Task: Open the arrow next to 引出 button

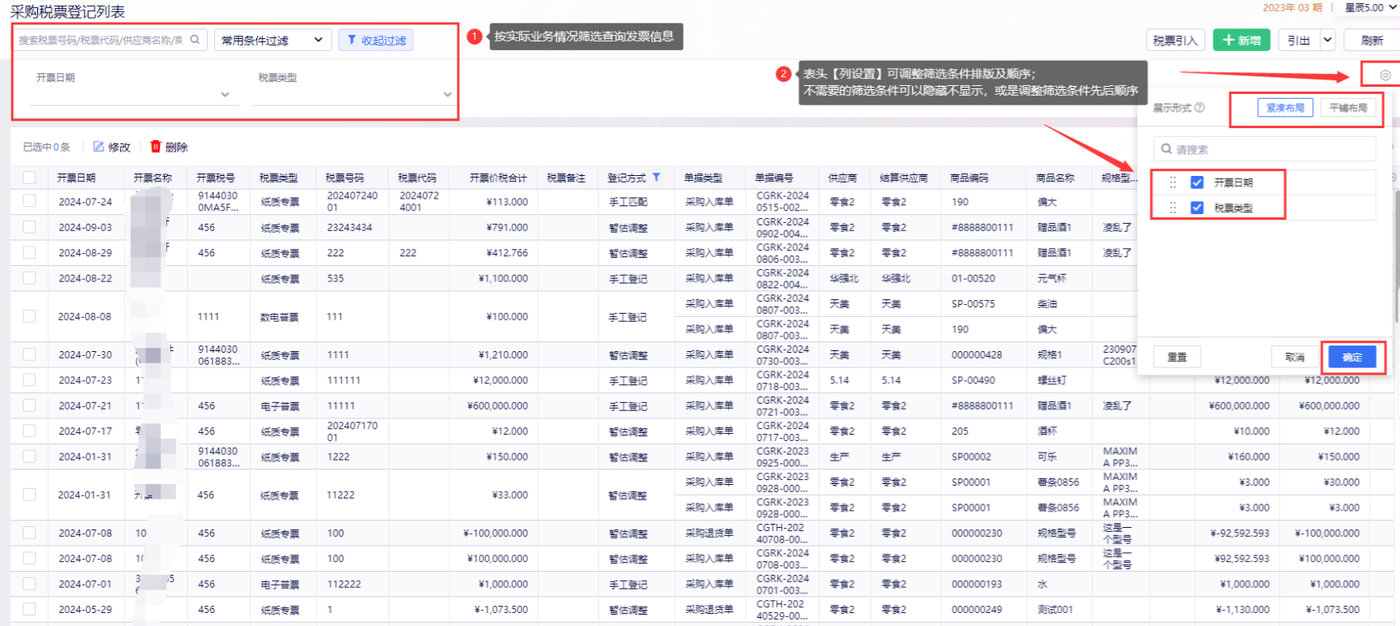Action: point(1327,40)
